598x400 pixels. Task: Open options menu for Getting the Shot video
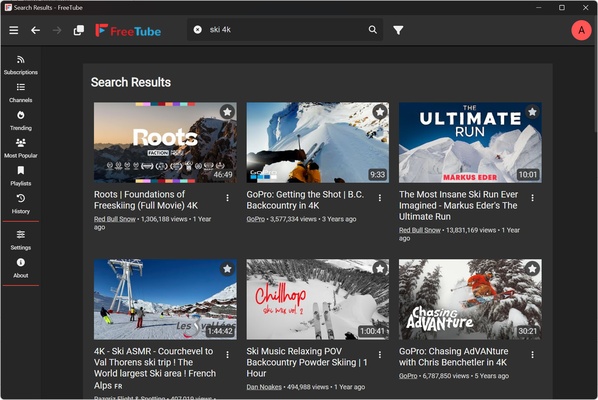click(x=380, y=198)
